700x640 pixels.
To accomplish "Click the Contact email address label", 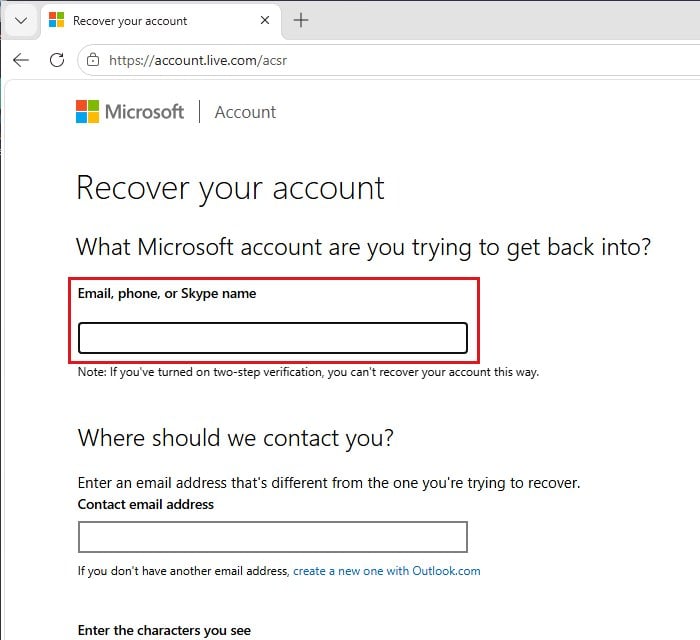I will click(x=146, y=504).
